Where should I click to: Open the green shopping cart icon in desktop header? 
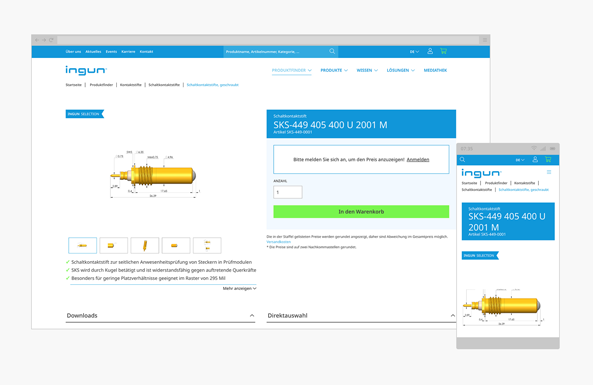coord(443,51)
